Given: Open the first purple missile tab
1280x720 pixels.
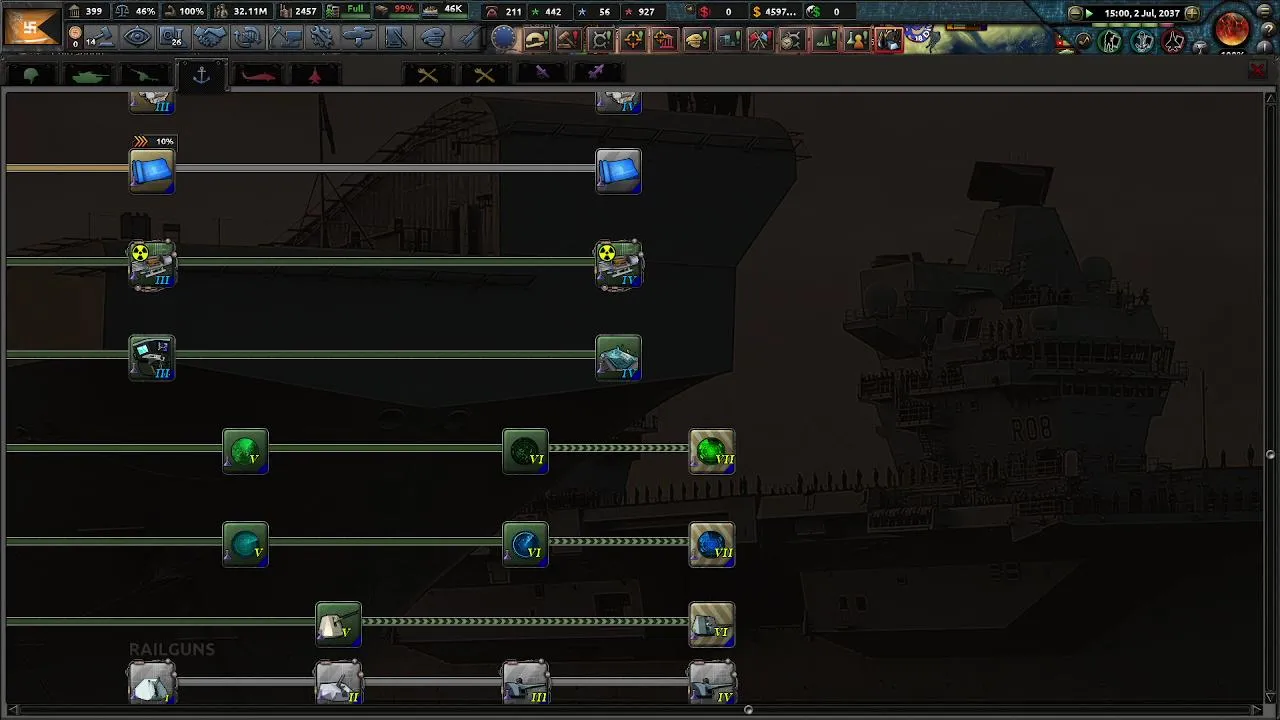Looking at the screenshot, I should (542, 73).
